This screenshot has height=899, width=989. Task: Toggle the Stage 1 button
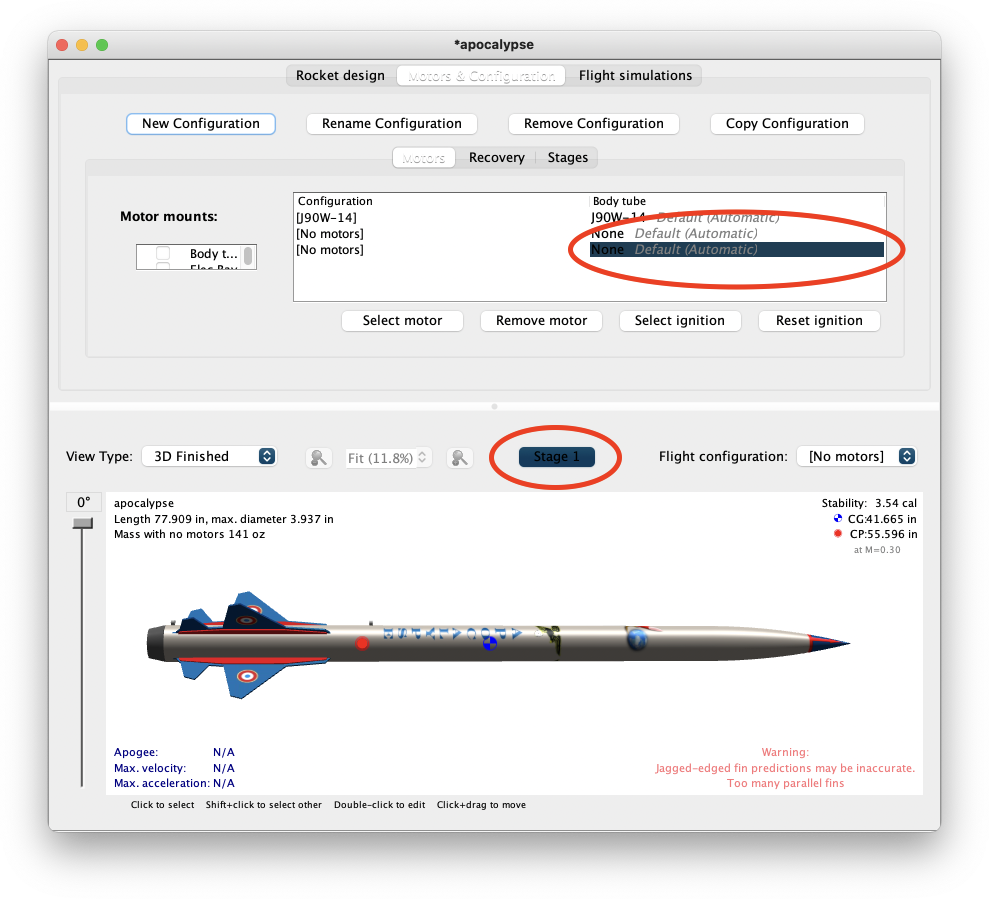tap(556, 456)
